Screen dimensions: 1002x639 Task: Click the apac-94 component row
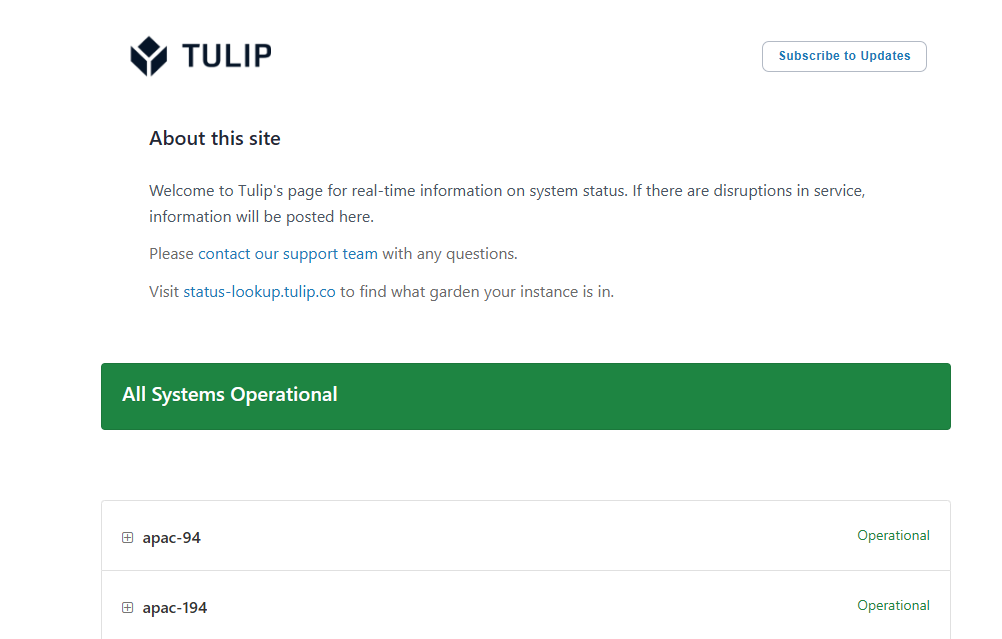pyautogui.click(x=526, y=535)
